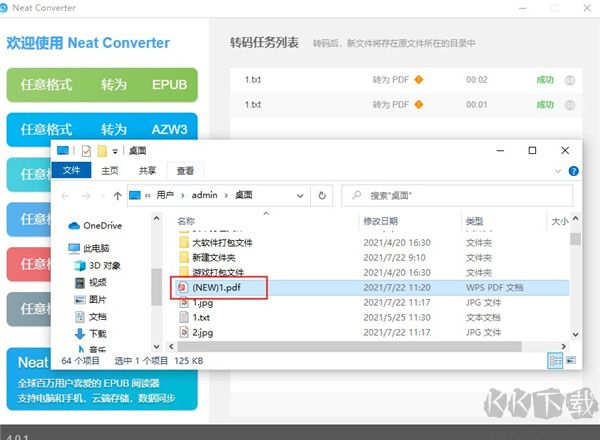Select OneDrive in the navigation pane

[103, 226]
